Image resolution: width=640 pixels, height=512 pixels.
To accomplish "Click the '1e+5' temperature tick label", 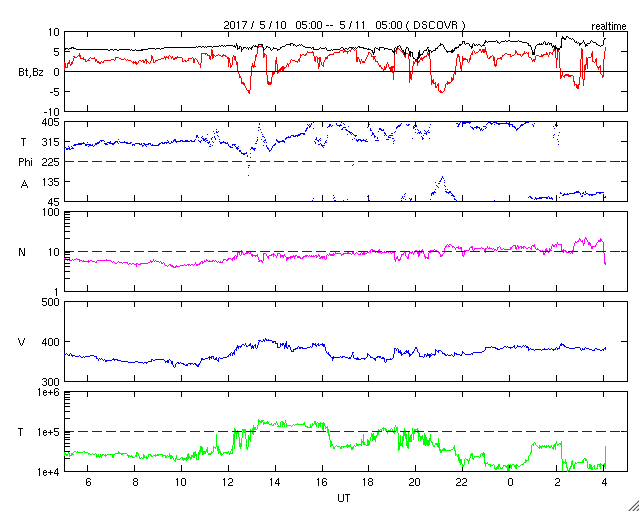I will point(50,432).
